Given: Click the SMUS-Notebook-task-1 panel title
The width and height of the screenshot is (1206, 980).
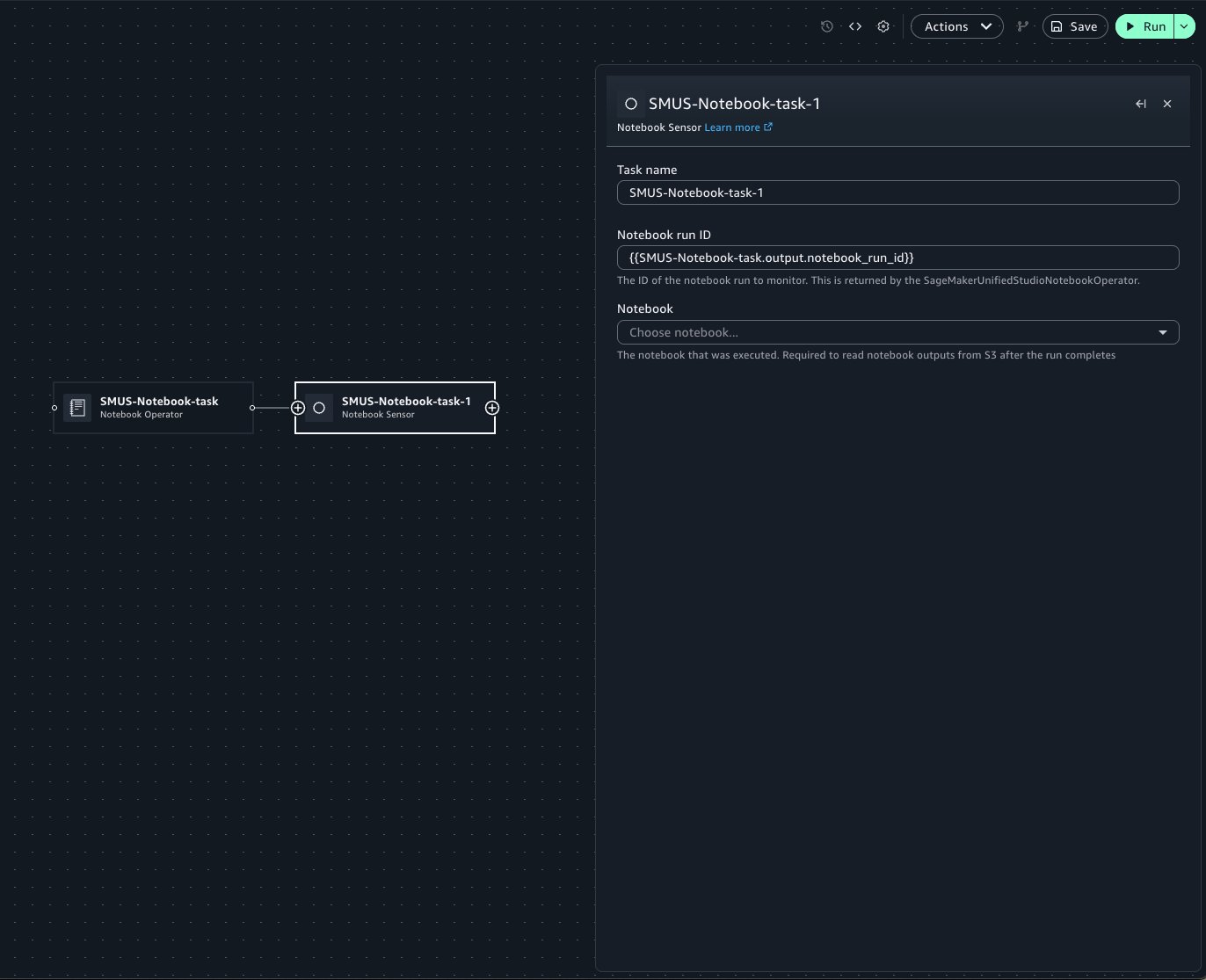Looking at the screenshot, I should (735, 104).
